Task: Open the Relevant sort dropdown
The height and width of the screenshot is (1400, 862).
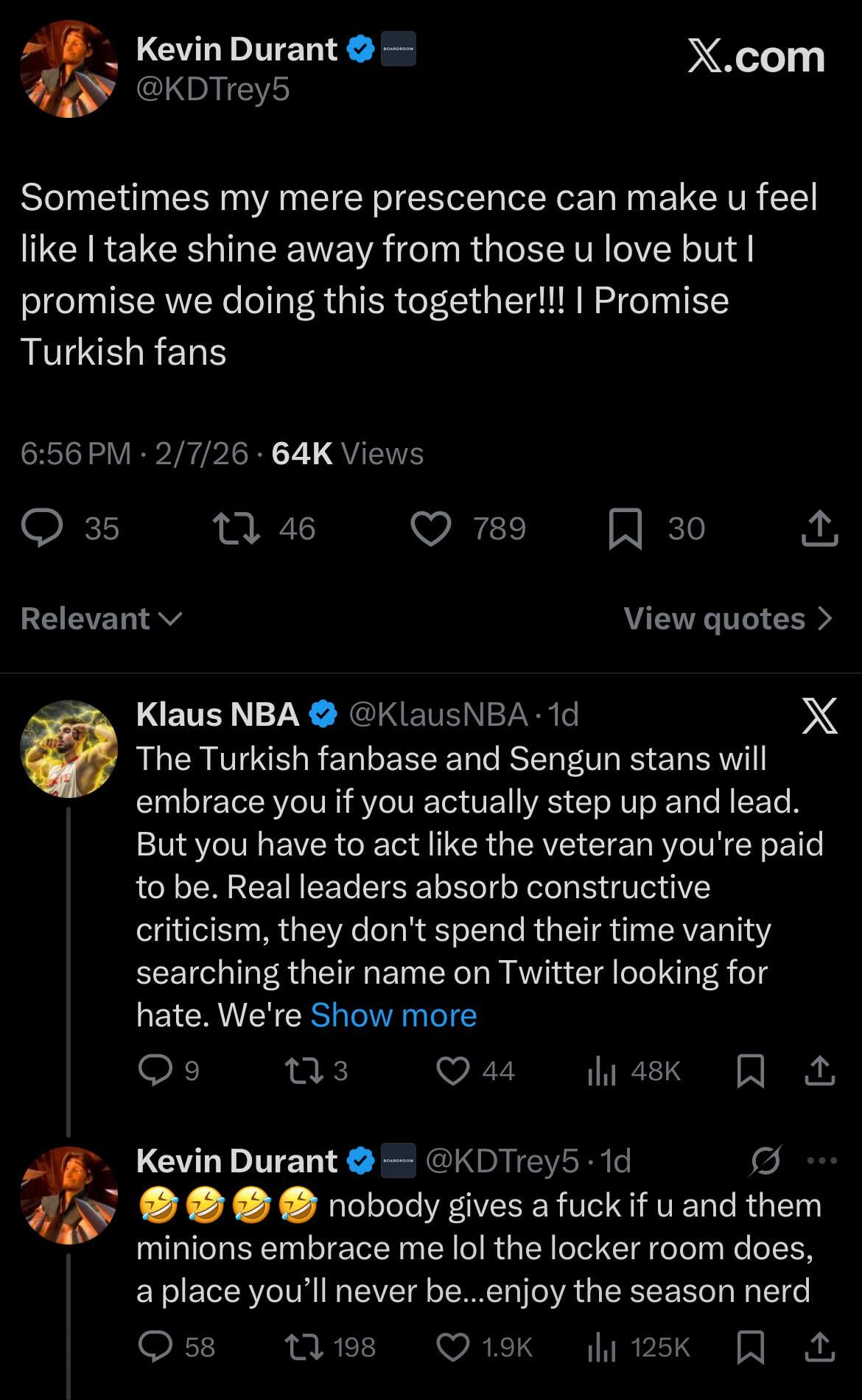Action: click(x=101, y=619)
